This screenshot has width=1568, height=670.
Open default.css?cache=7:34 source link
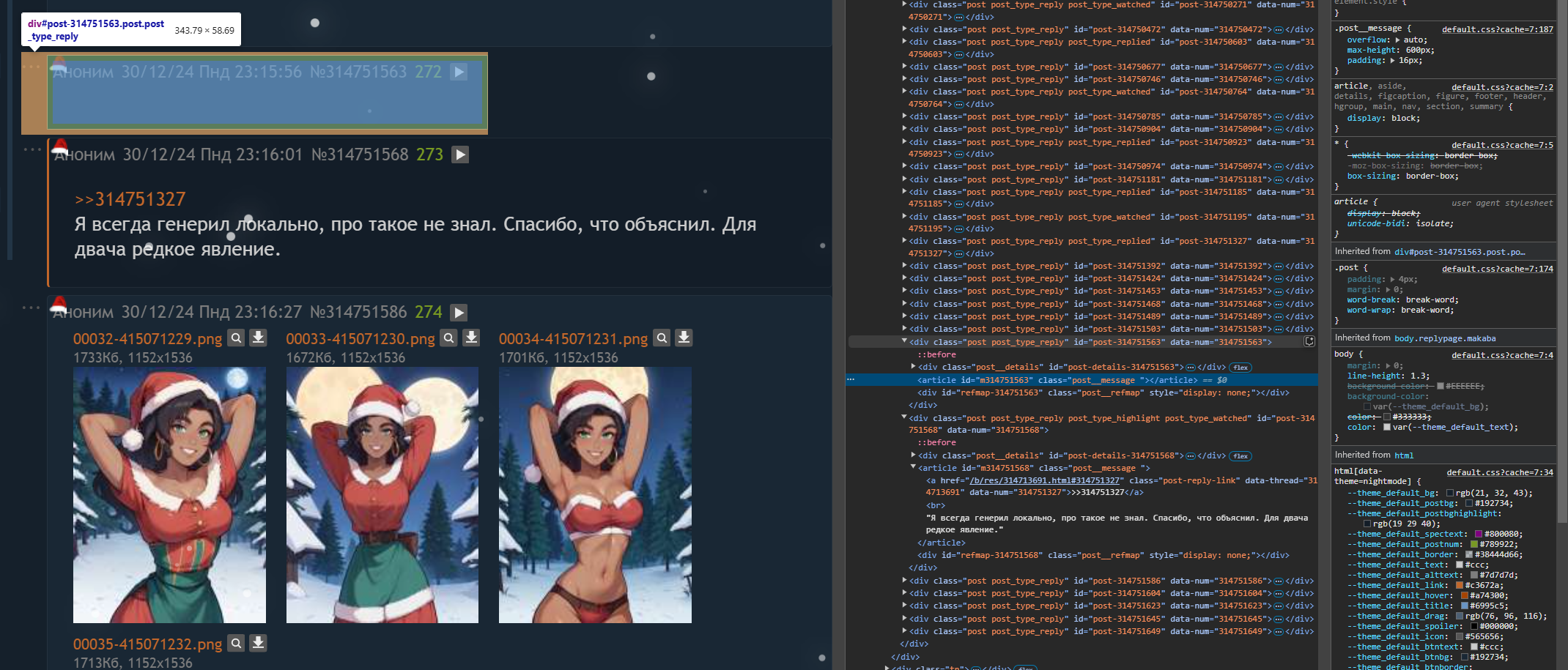(1499, 472)
